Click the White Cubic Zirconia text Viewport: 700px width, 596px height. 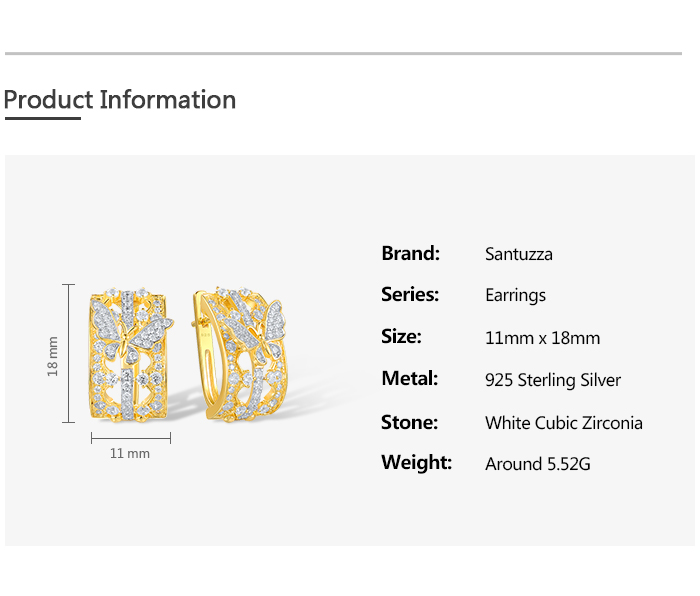coord(563,422)
